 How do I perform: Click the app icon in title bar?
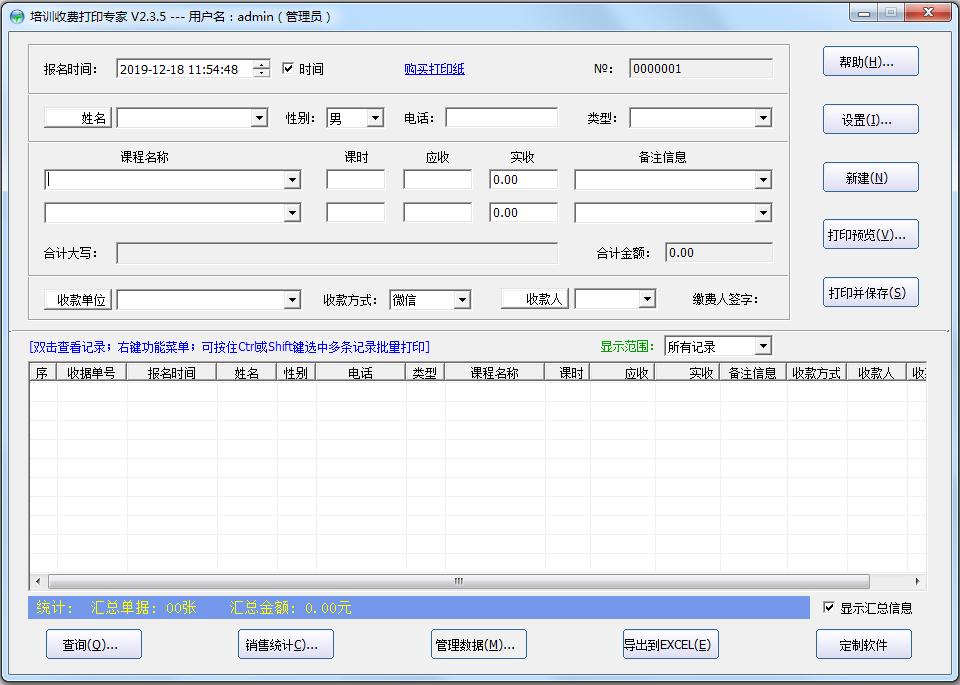point(16,16)
